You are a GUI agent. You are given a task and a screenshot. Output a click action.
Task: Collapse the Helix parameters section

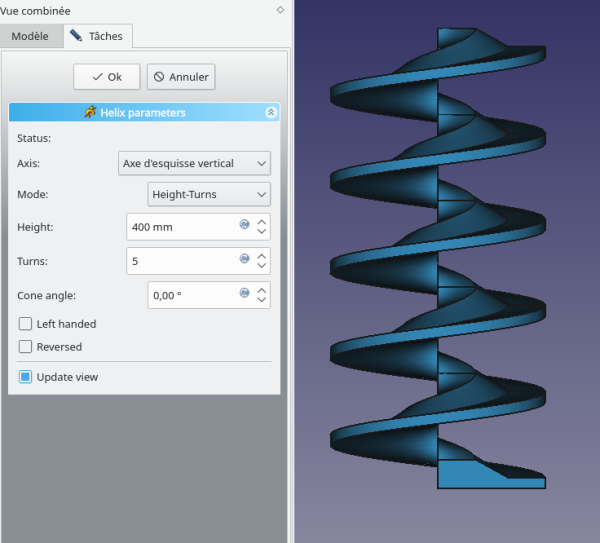click(271, 112)
